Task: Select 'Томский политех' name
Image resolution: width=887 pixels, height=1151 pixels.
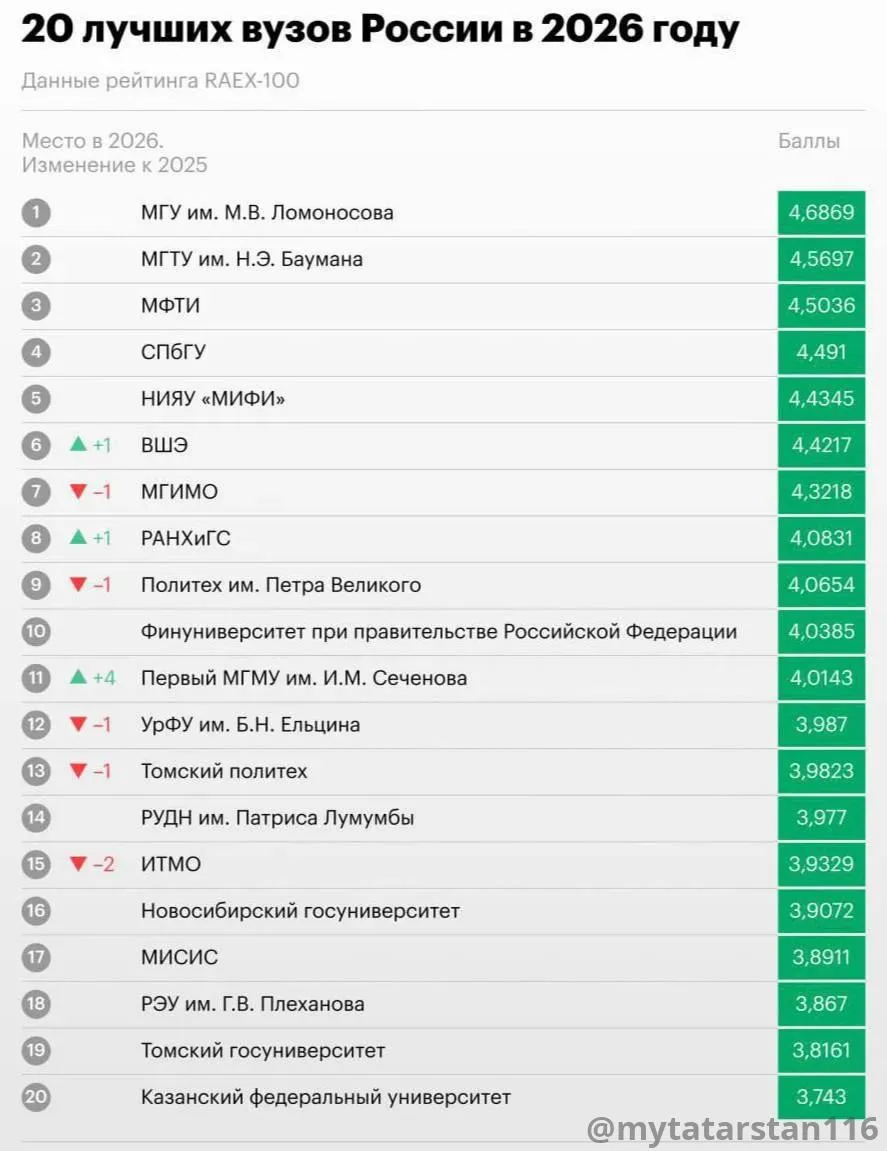Action: (x=224, y=771)
